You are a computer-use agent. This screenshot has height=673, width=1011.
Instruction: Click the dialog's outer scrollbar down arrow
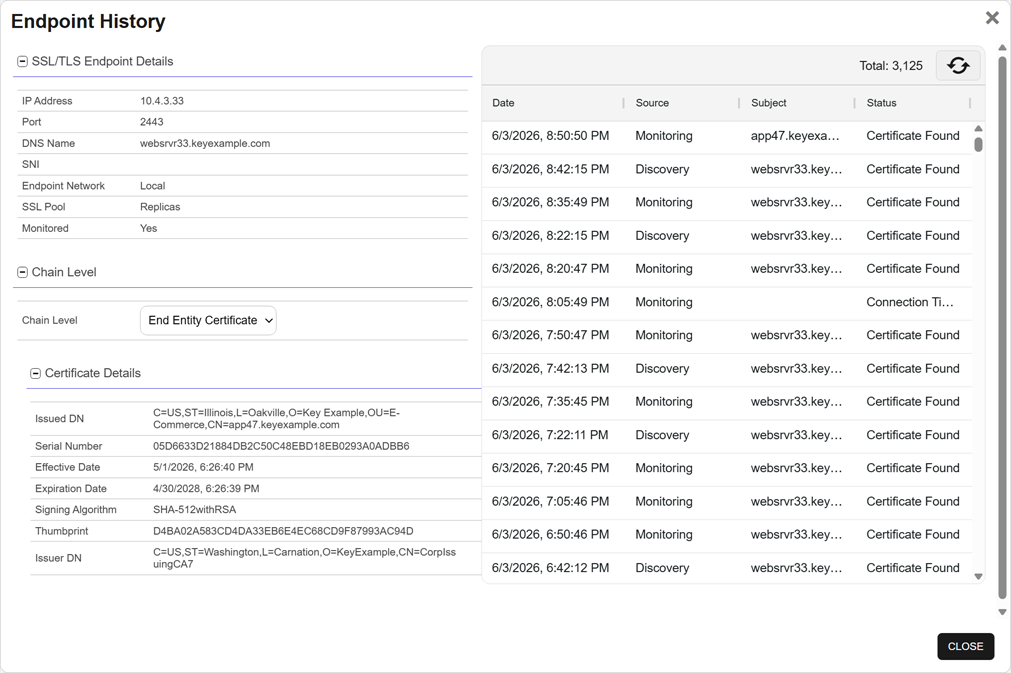point(1002,612)
